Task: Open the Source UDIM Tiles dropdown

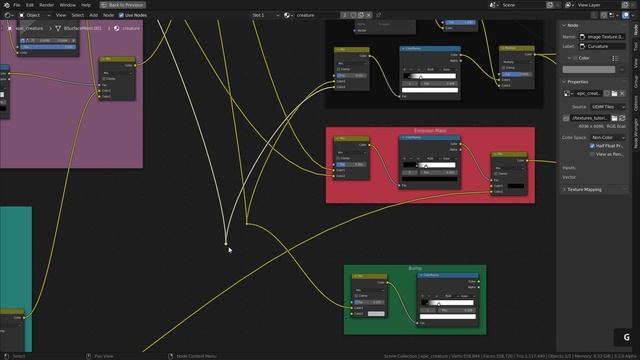Action: click(x=608, y=107)
